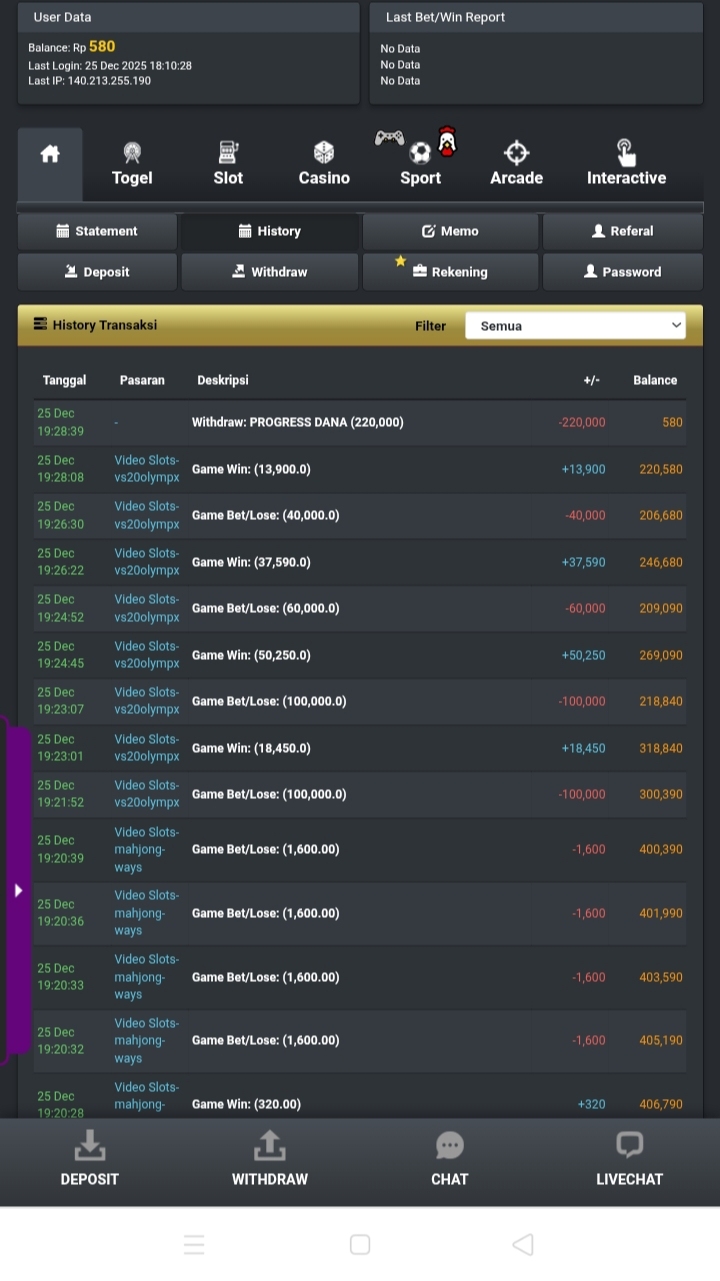Open the Memo tab
The image size is (720, 1281).
[x=450, y=231]
